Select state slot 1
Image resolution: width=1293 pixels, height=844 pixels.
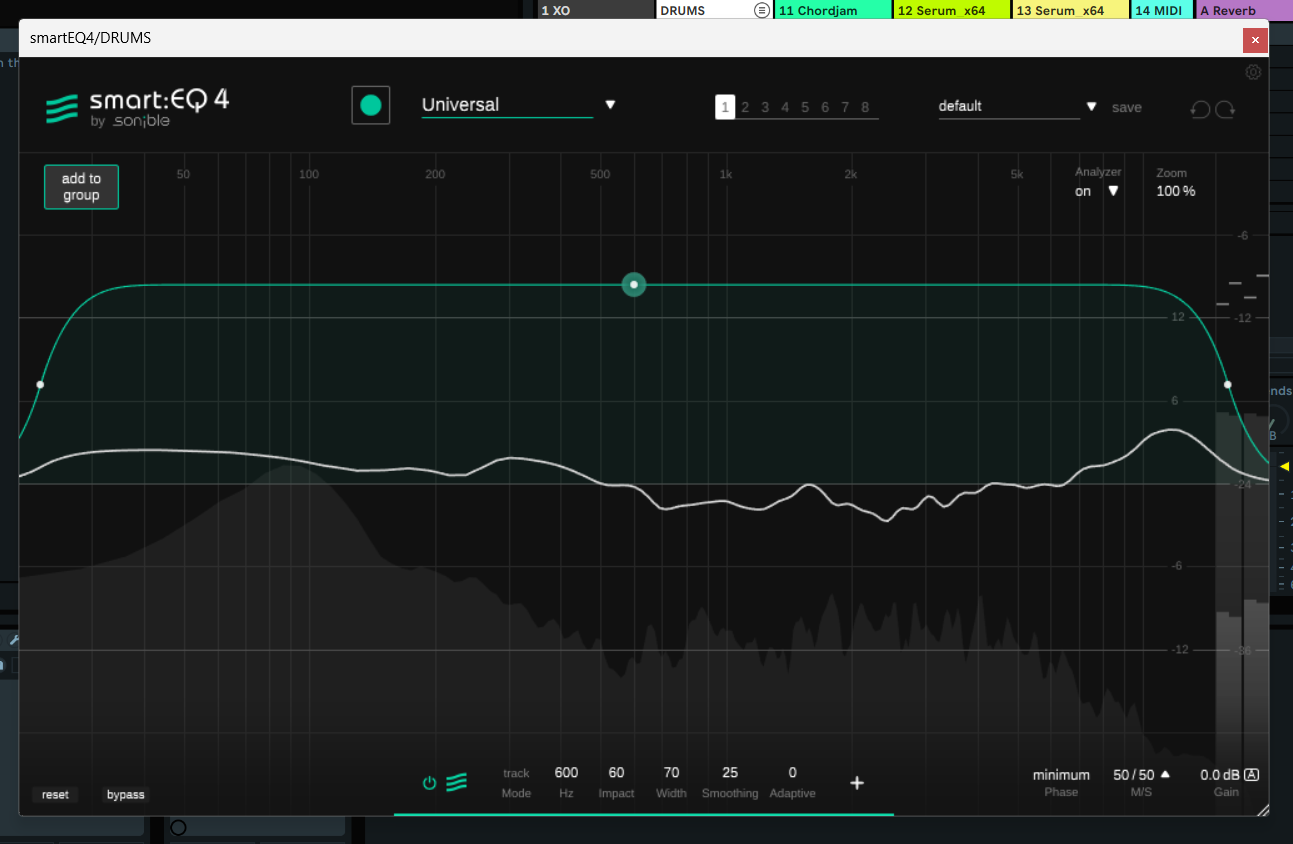725,107
